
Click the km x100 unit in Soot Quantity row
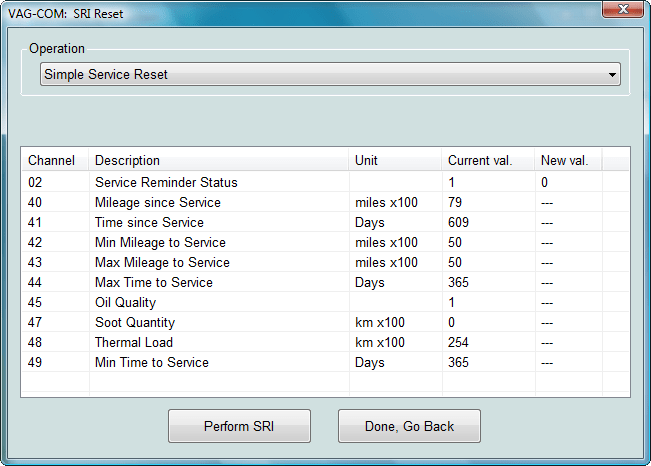[380, 322]
